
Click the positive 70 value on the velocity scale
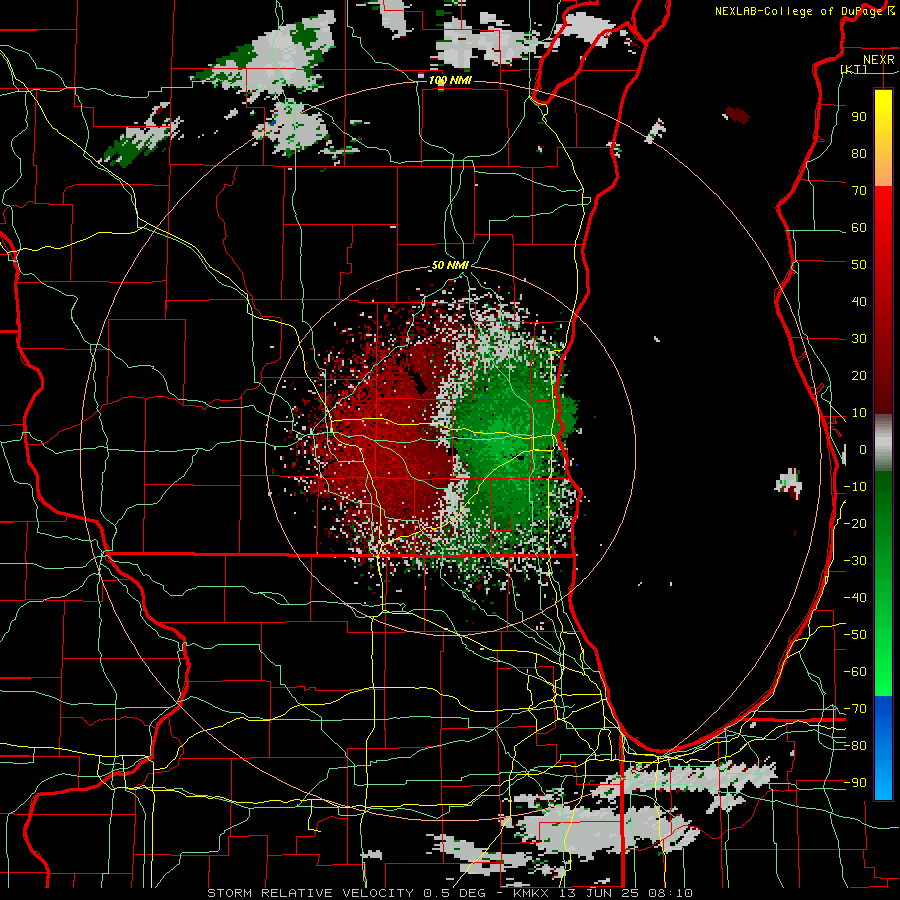pyautogui.click(x=859, y=191)
